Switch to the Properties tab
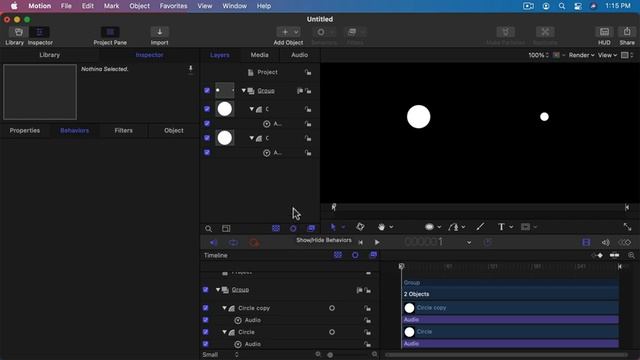Image resolution: width=640 pixels, height=360 pixels. pos(25,131)
